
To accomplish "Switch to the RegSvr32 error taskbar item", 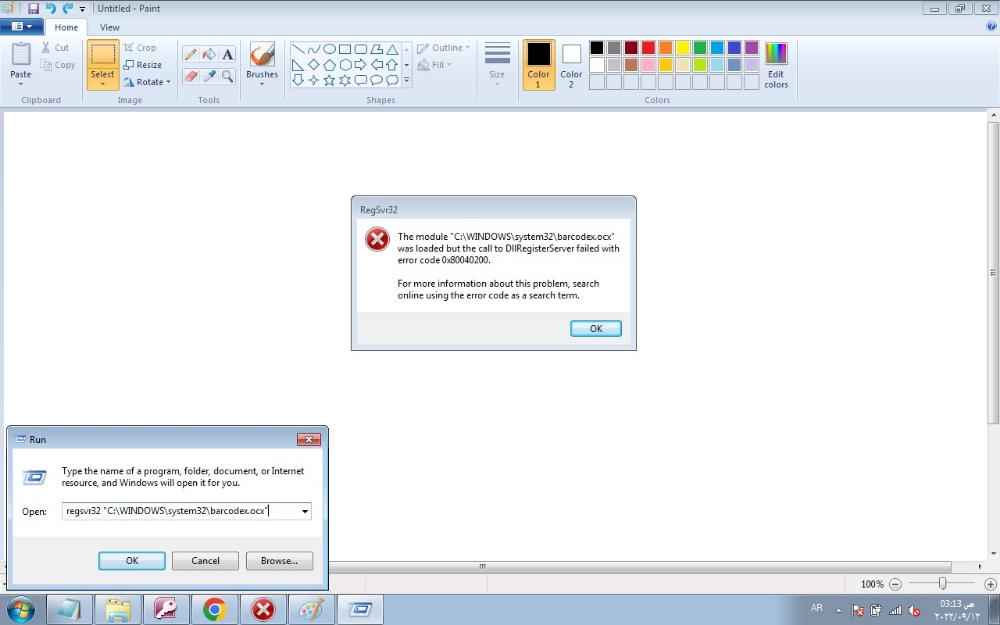I will [263, 610].
